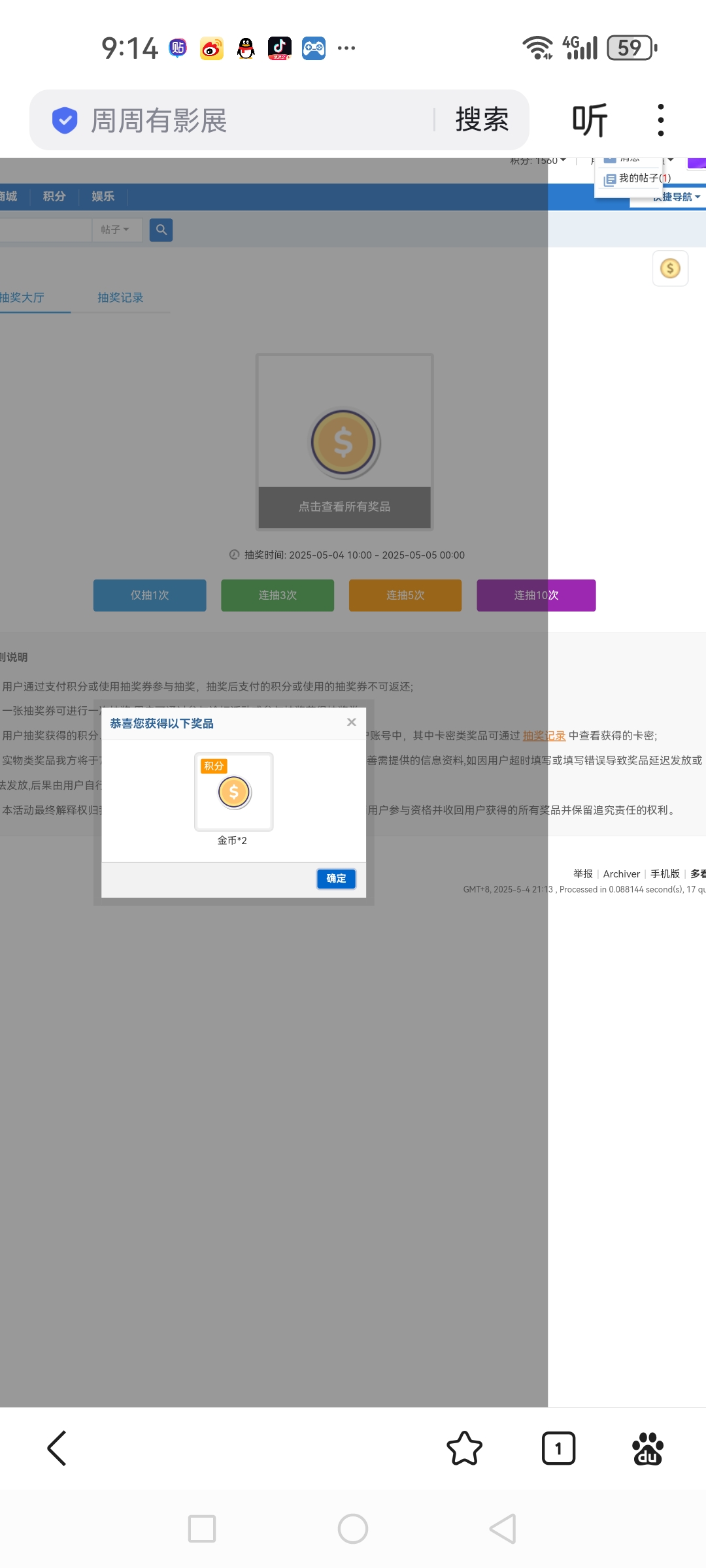Image resolution: width=706 pixels, height=1568 pixels.
Task: Tap the 连抽3次 draw button
Action: tap(277, 595)
